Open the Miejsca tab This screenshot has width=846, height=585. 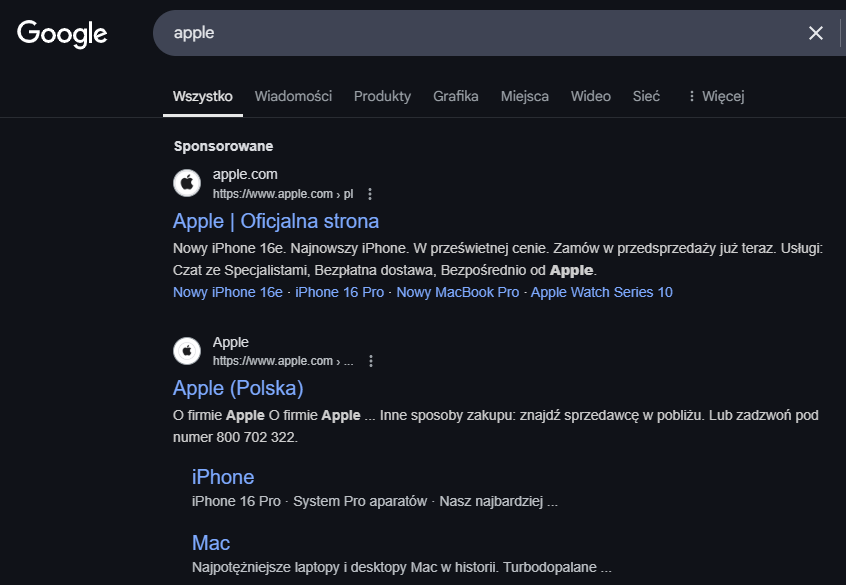coord(524,96)
